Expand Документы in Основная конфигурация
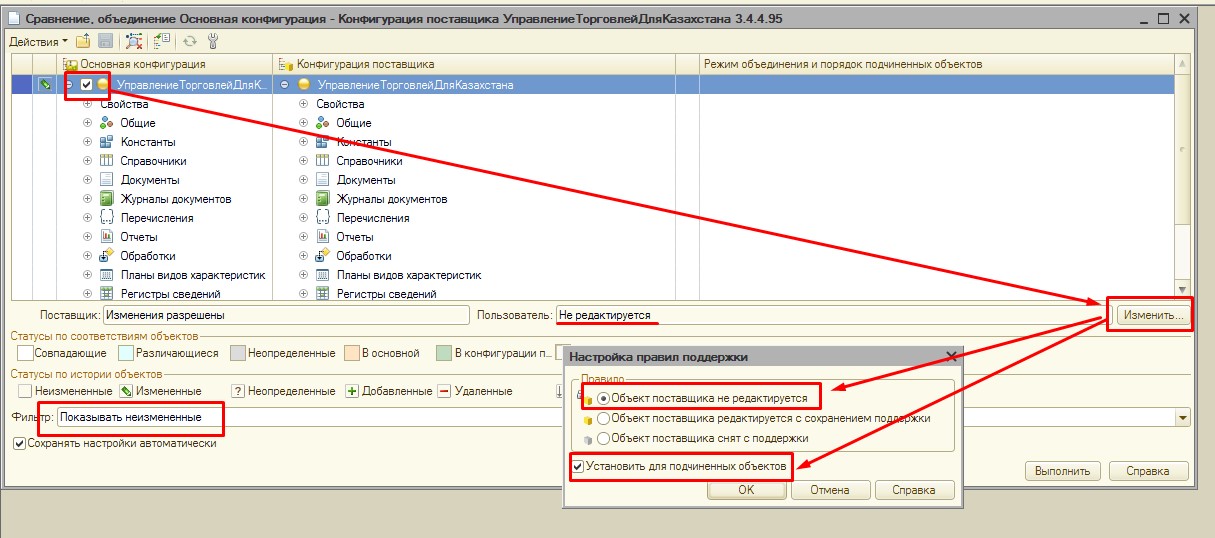 click(87, 180)
